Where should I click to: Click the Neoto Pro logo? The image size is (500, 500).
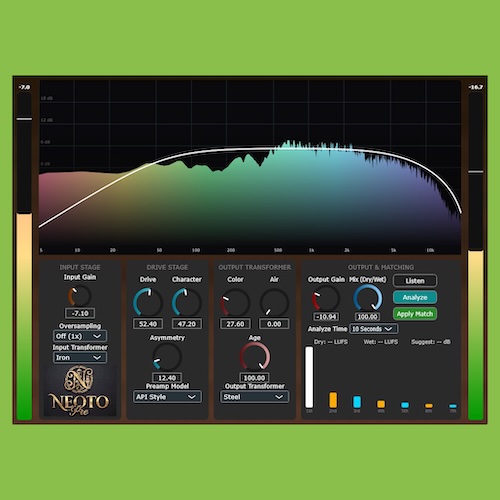[x=80, y=391]
